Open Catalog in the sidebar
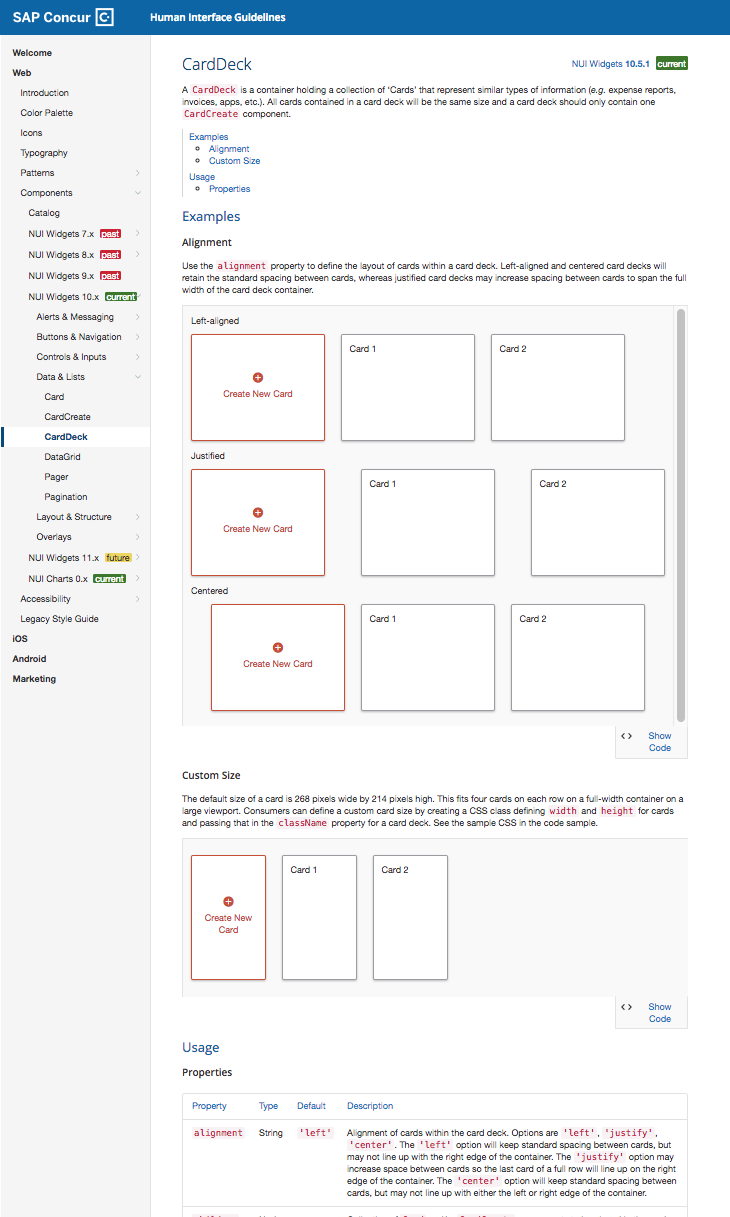The width and height of the screenshot is (730, 1217). click(44, 213)
